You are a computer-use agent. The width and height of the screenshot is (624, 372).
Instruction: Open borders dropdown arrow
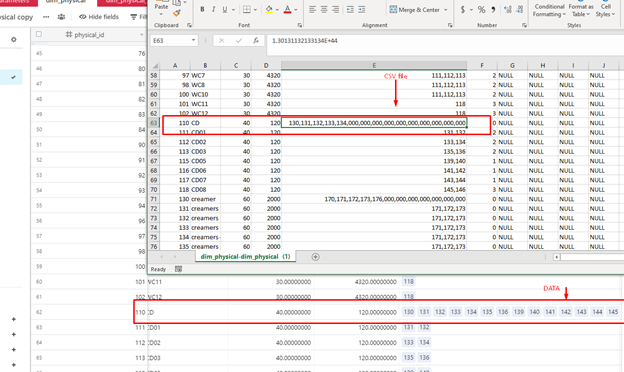click(255, 10)
